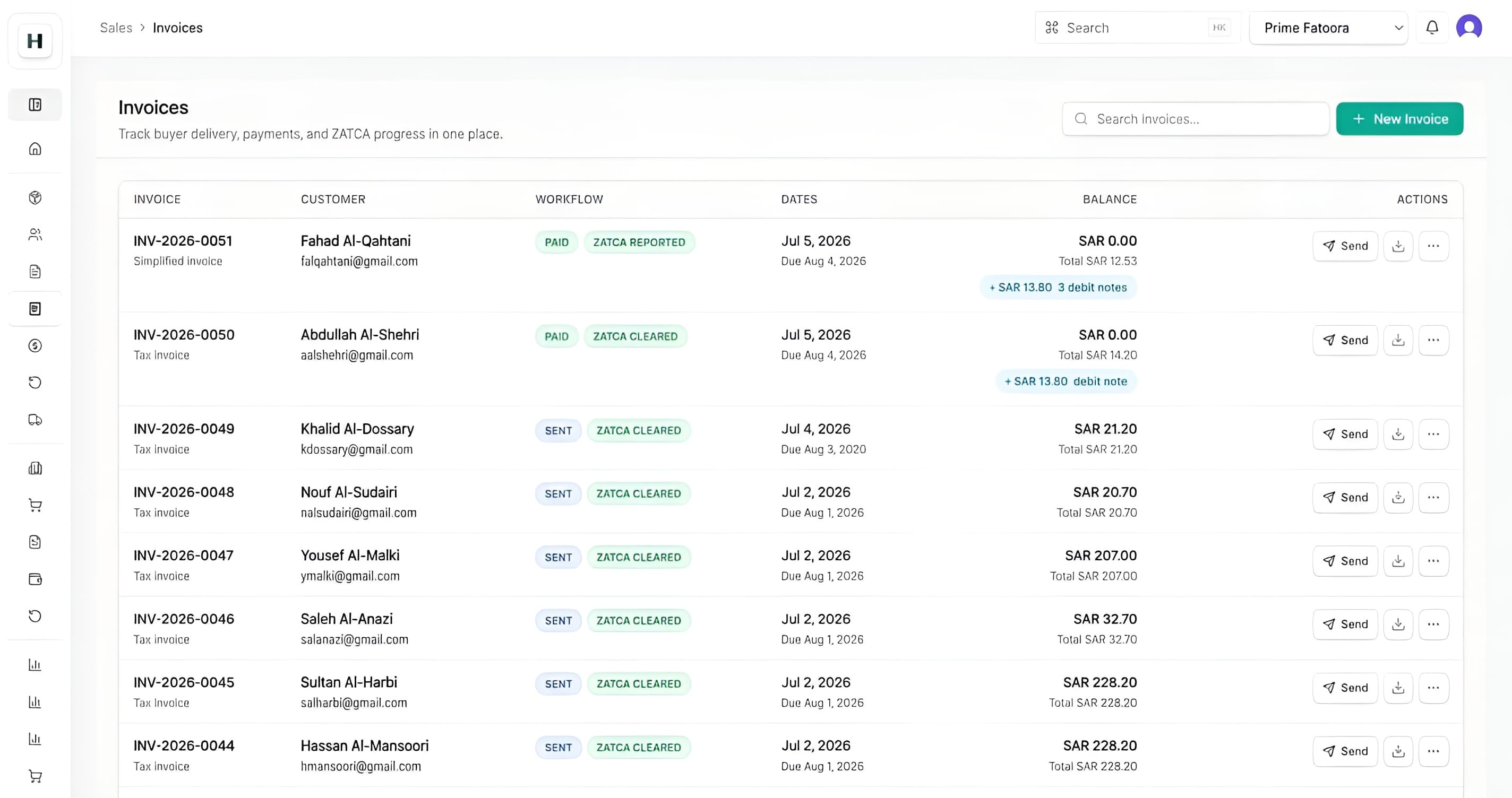This screenshot has height=798, width=1512.
Task: Open the shopping cart icon below buildings icon
Action: (35, 505)
